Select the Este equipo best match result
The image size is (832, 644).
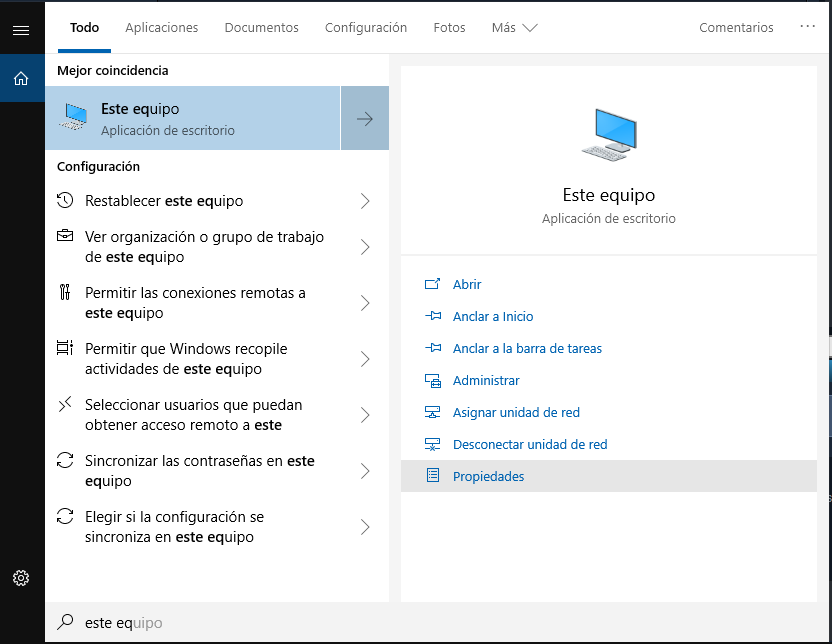tap(193, 118)
